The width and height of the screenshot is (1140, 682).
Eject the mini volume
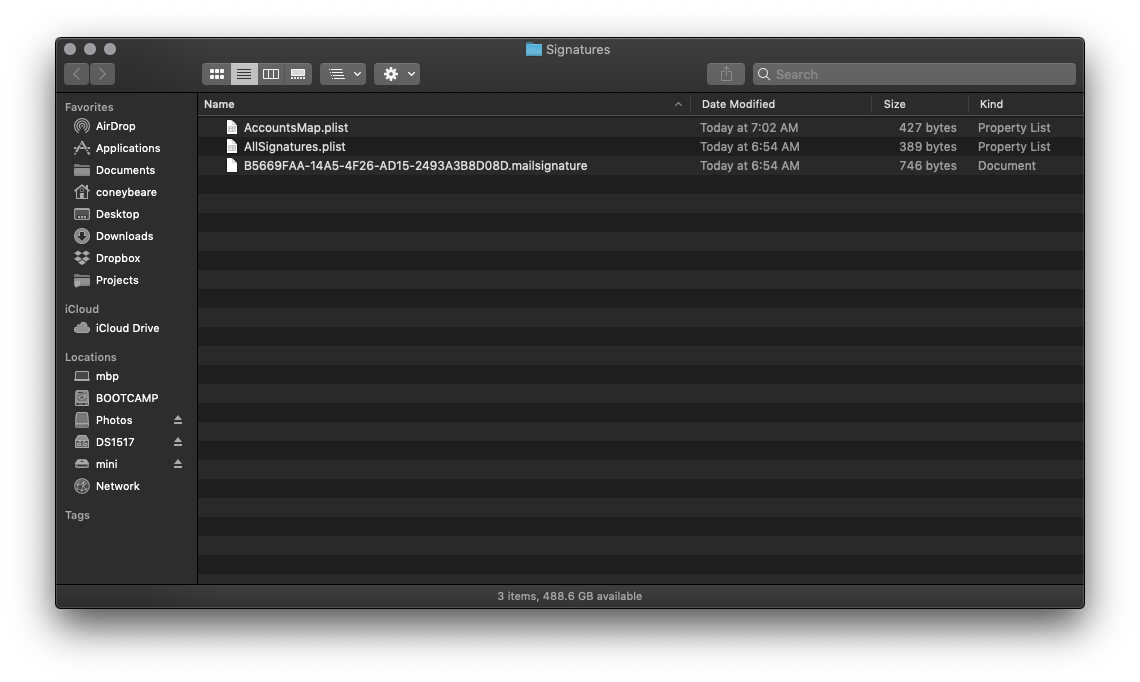tap(178, 464)
